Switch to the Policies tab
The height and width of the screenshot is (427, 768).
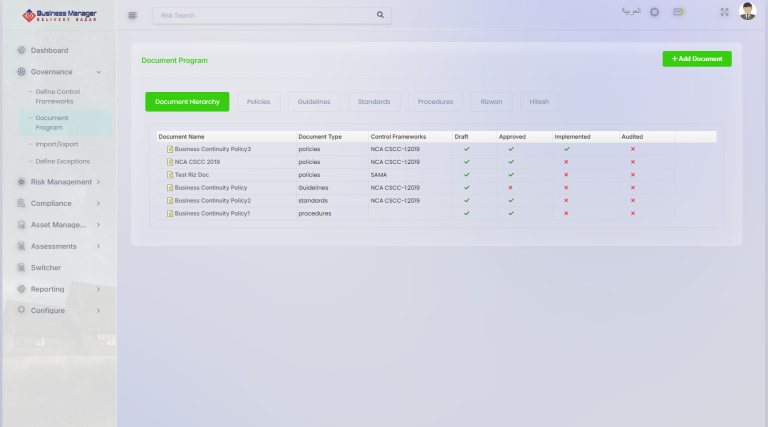click(x=258, y=102)
